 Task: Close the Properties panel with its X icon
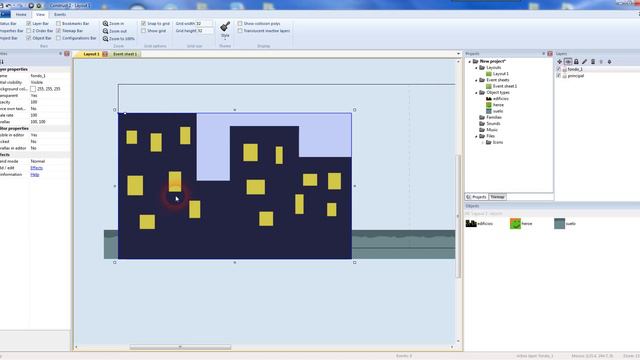pyautogui.click(x=67, y=53)
